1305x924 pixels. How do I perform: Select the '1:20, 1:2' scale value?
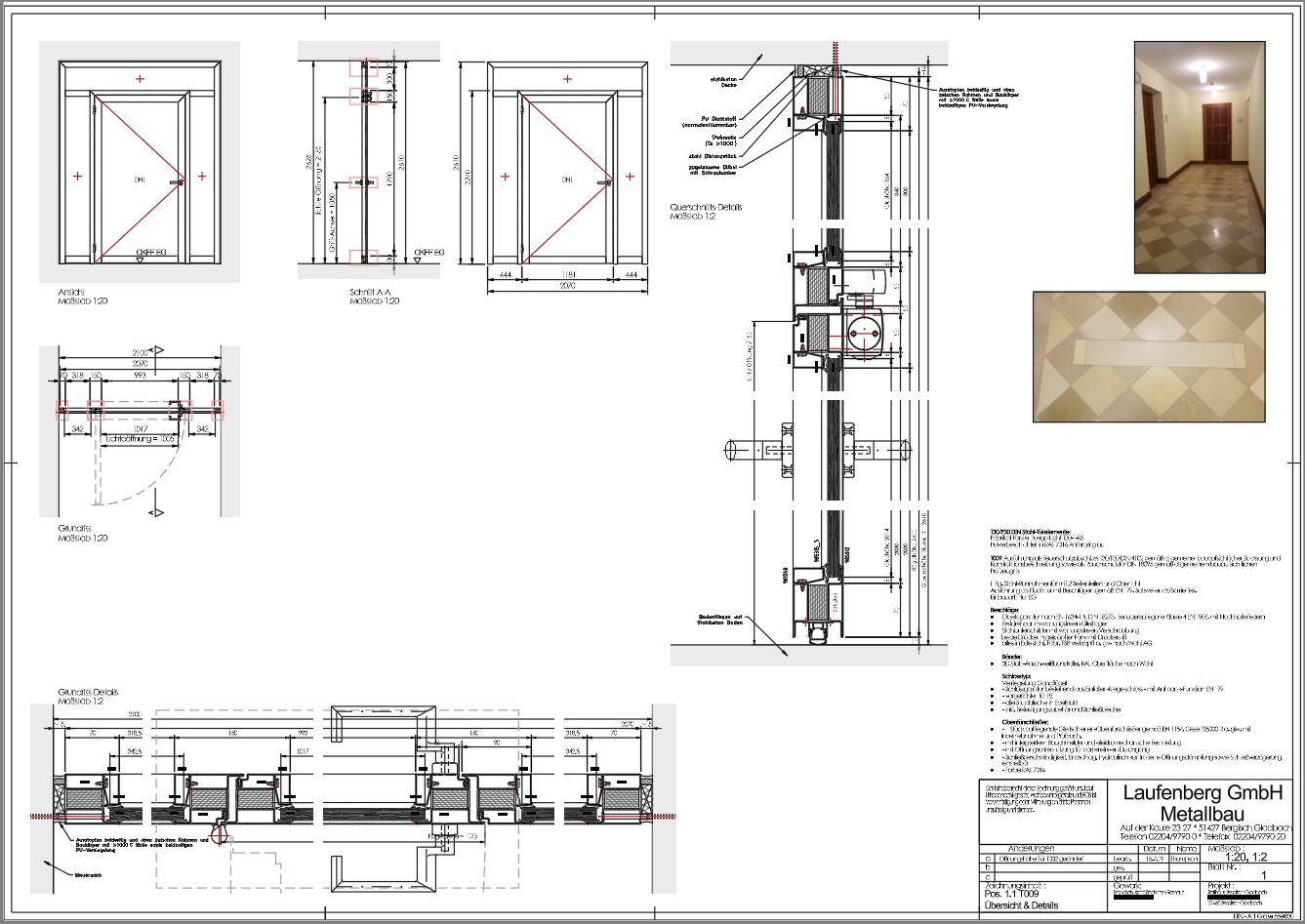[1236, 859]
